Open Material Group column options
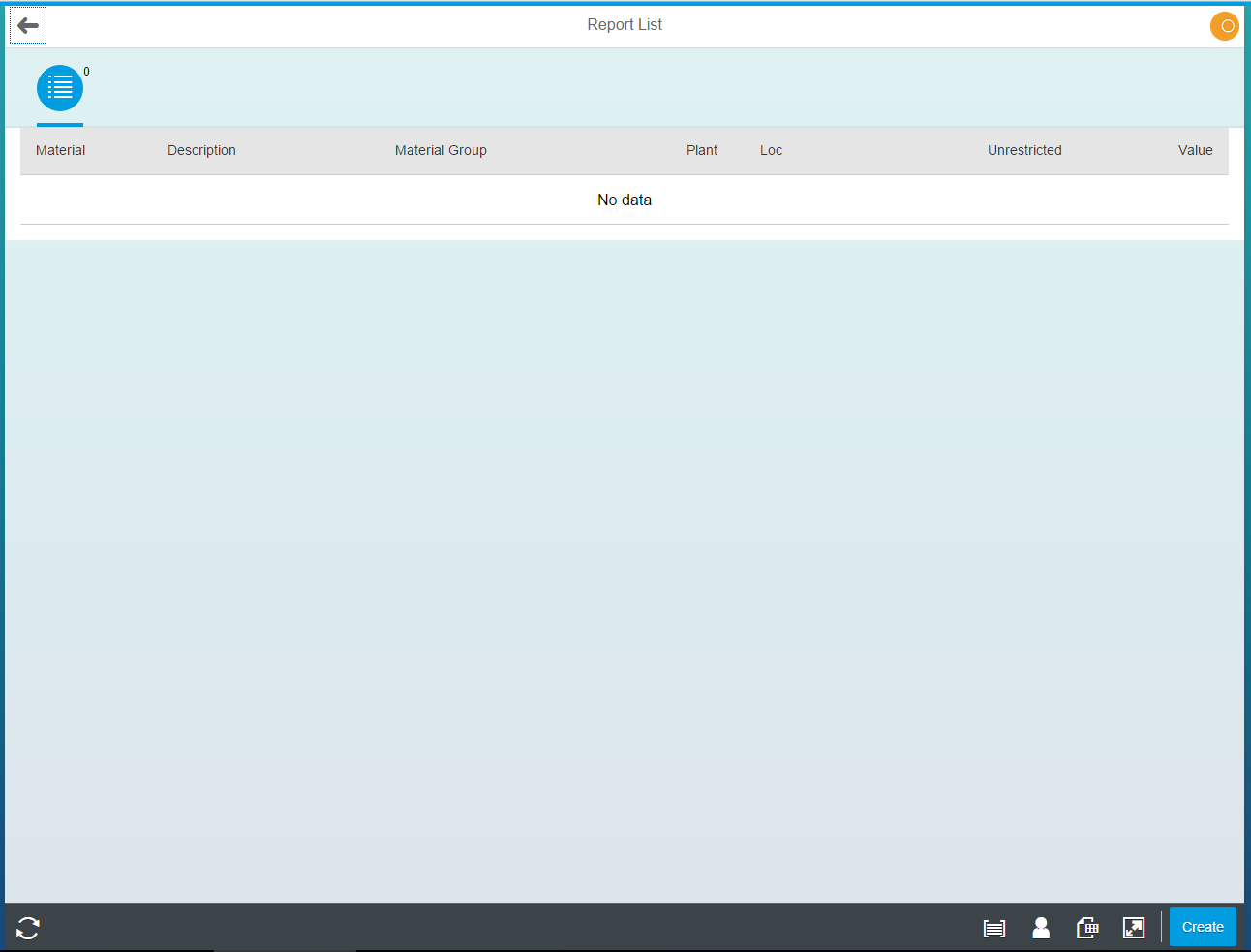This screenshot has height=952, width=1251. 441,150
